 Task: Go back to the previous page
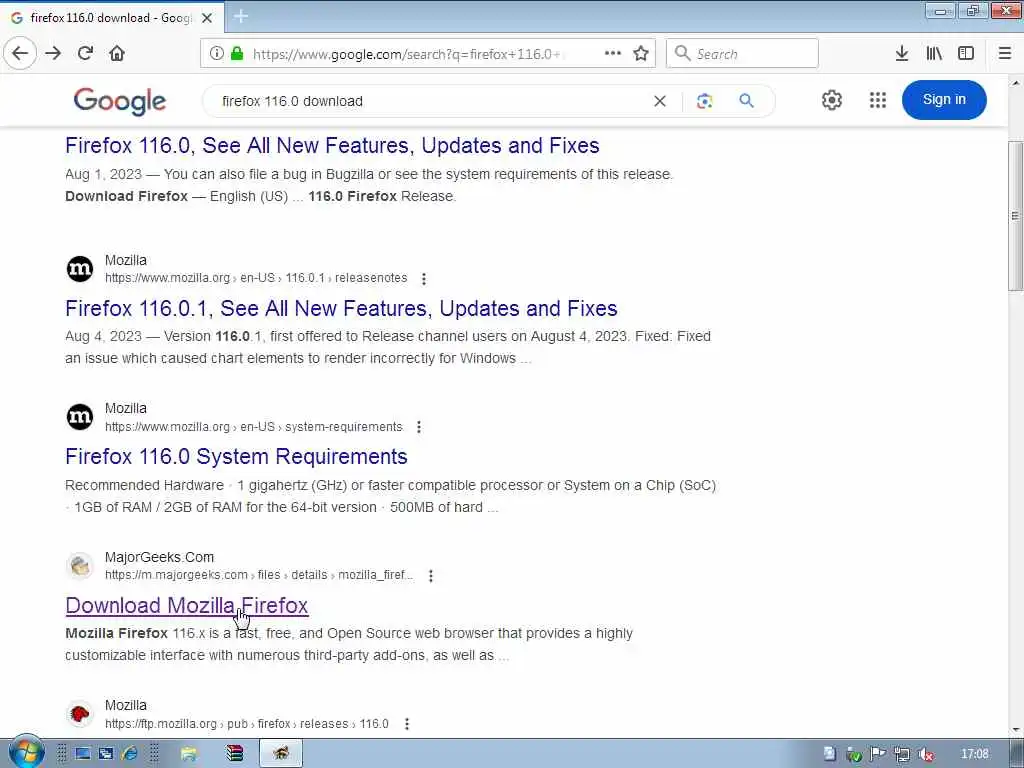tap(20, 54)
